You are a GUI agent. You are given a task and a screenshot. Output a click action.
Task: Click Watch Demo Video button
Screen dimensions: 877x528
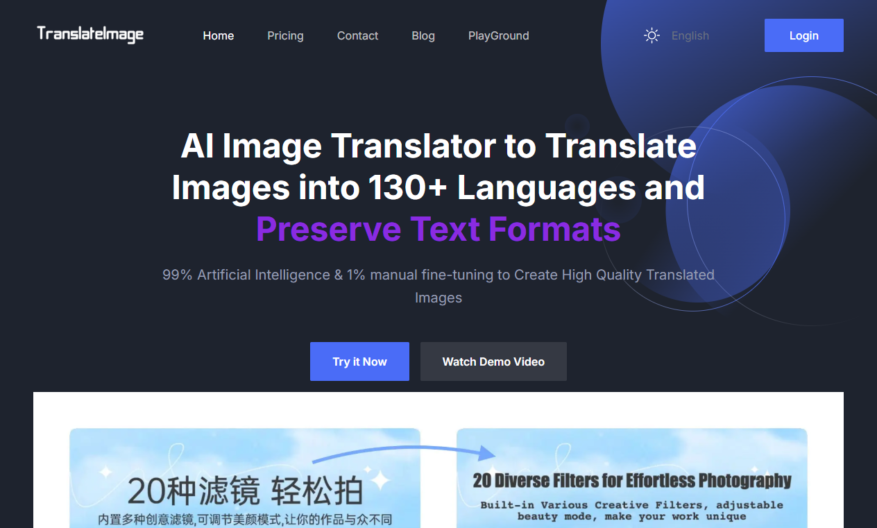(x=493, y=361)
